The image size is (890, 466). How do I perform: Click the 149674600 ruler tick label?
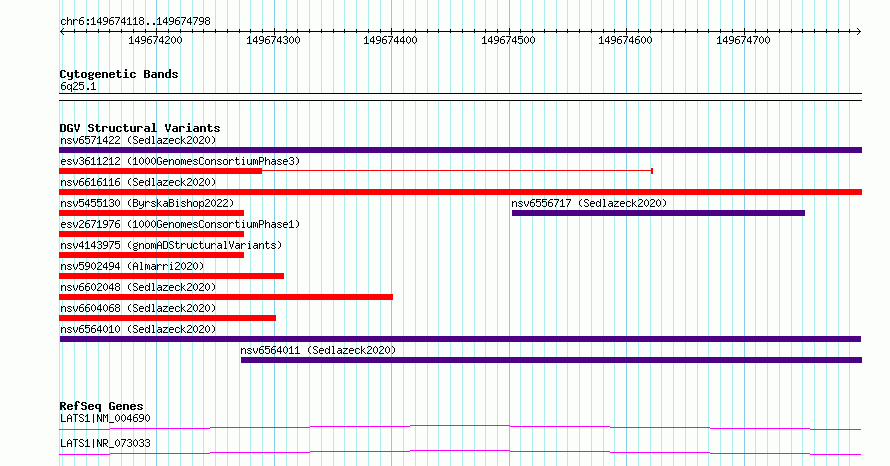click(625, 40)
